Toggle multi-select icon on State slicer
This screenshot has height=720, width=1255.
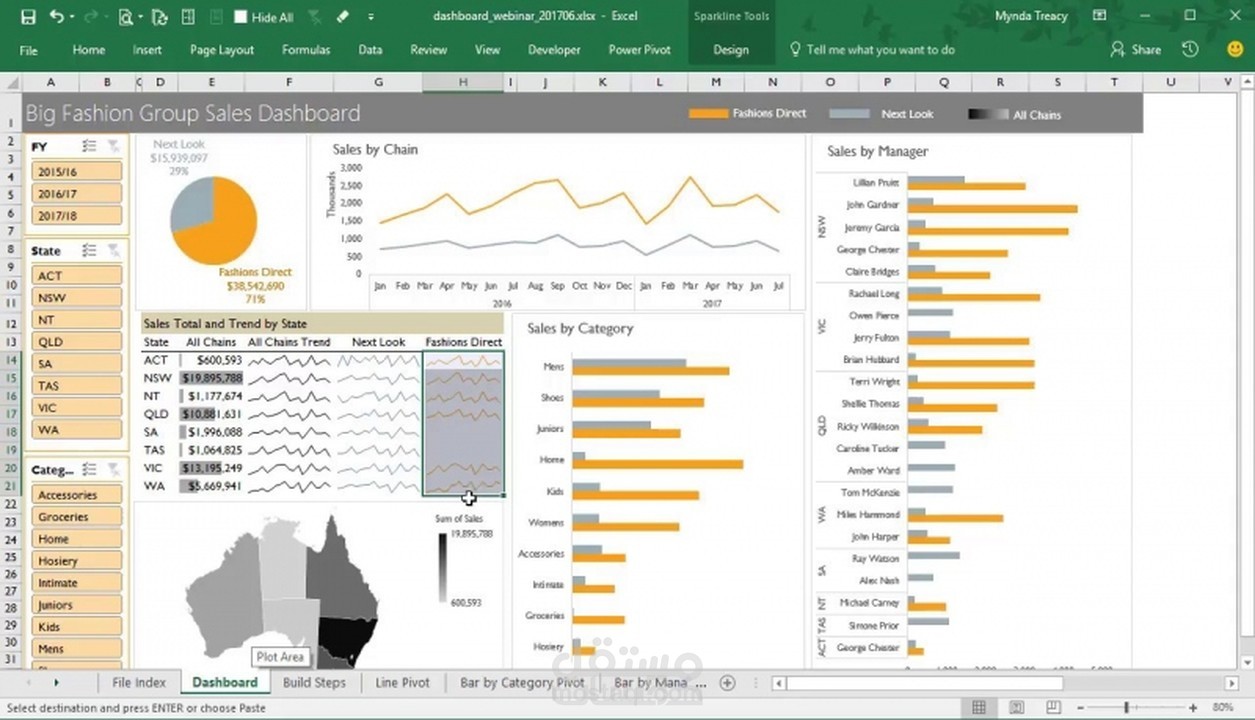click(x=90, y=251)
